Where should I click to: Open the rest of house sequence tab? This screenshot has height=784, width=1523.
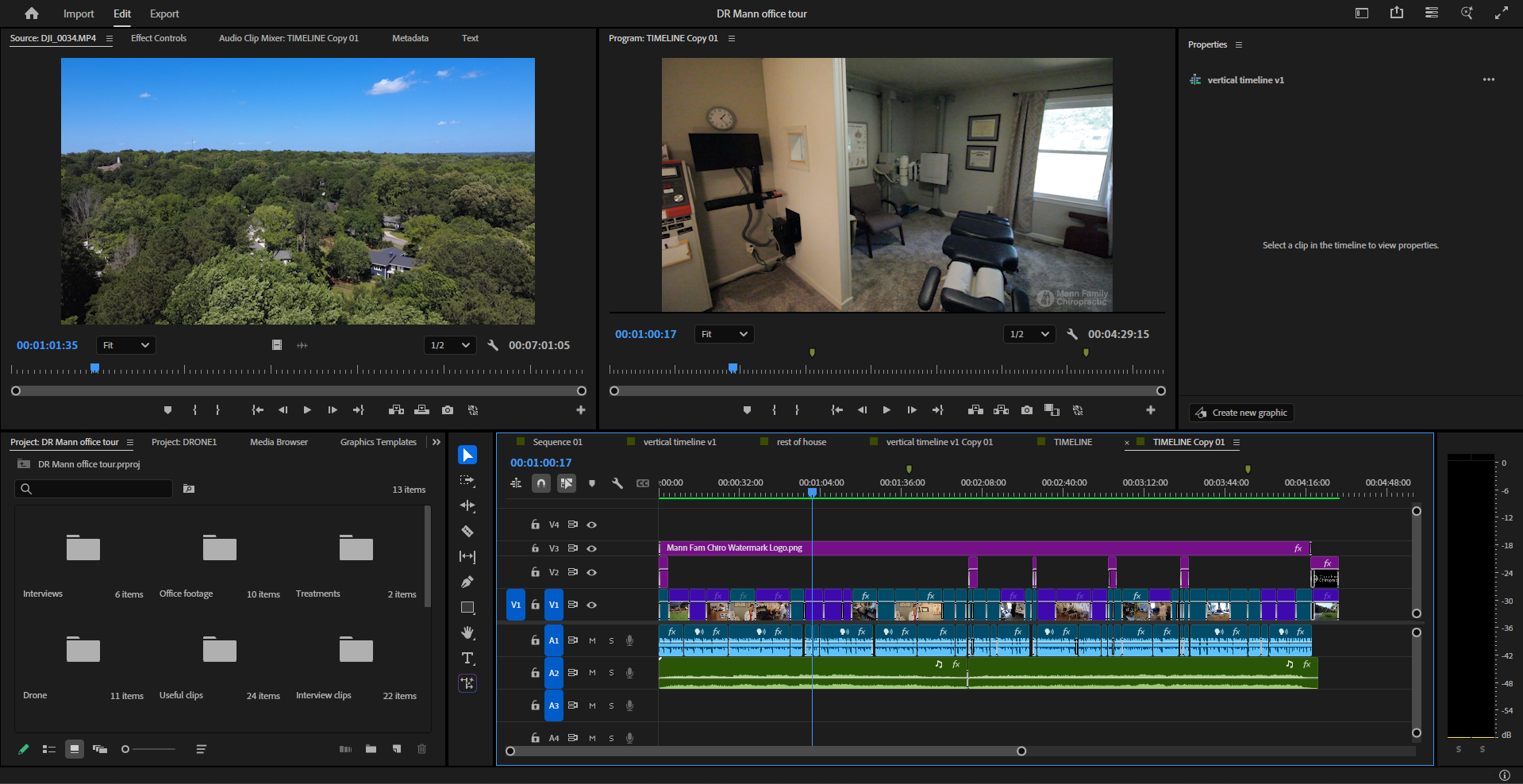click(x=802, y=442)
